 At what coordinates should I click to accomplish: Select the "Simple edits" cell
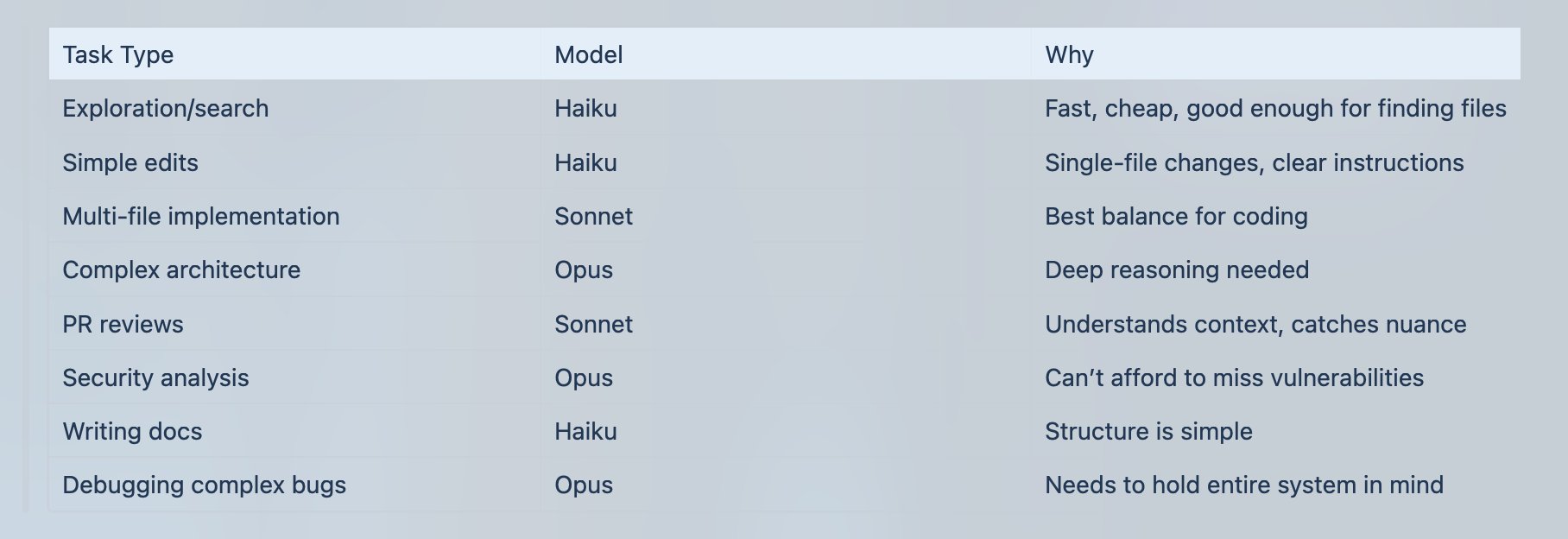click(x=130, y=163)
